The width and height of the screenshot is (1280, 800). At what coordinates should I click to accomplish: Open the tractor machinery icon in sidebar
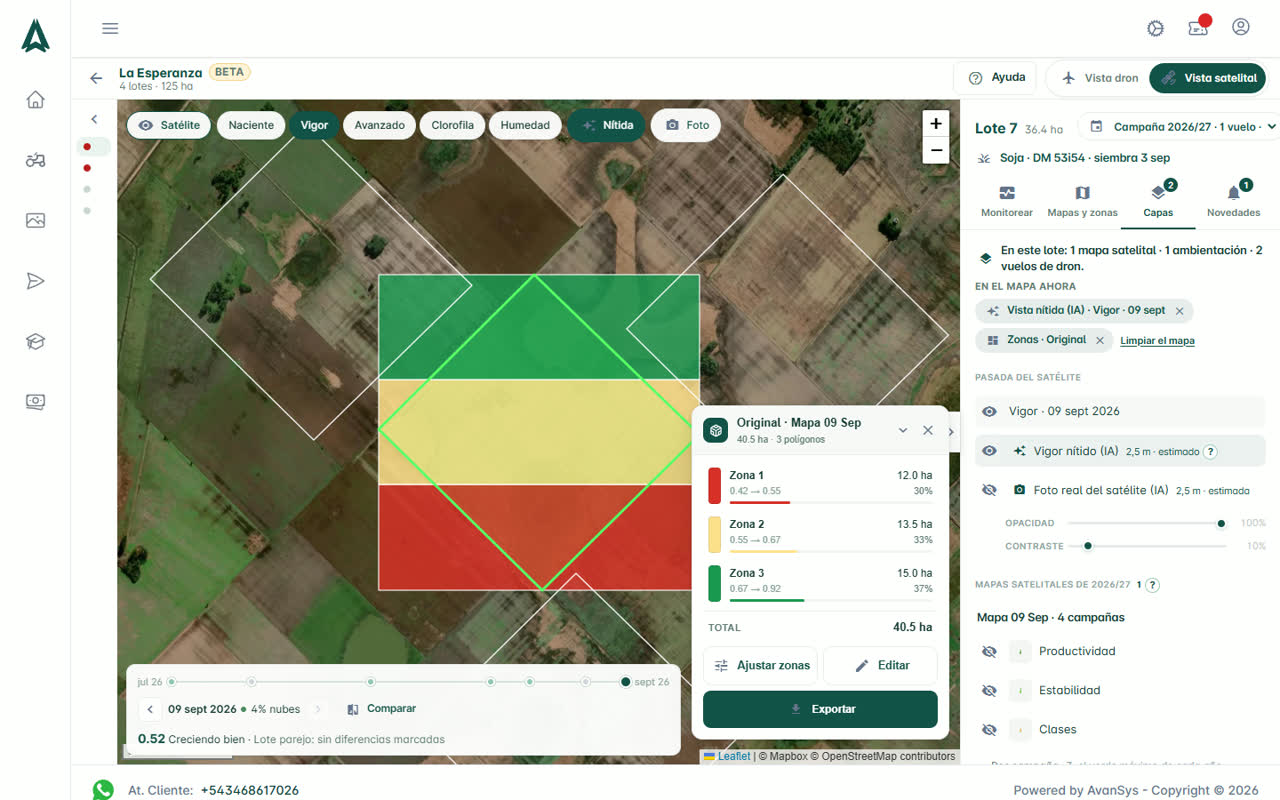(x=35, y=160)
